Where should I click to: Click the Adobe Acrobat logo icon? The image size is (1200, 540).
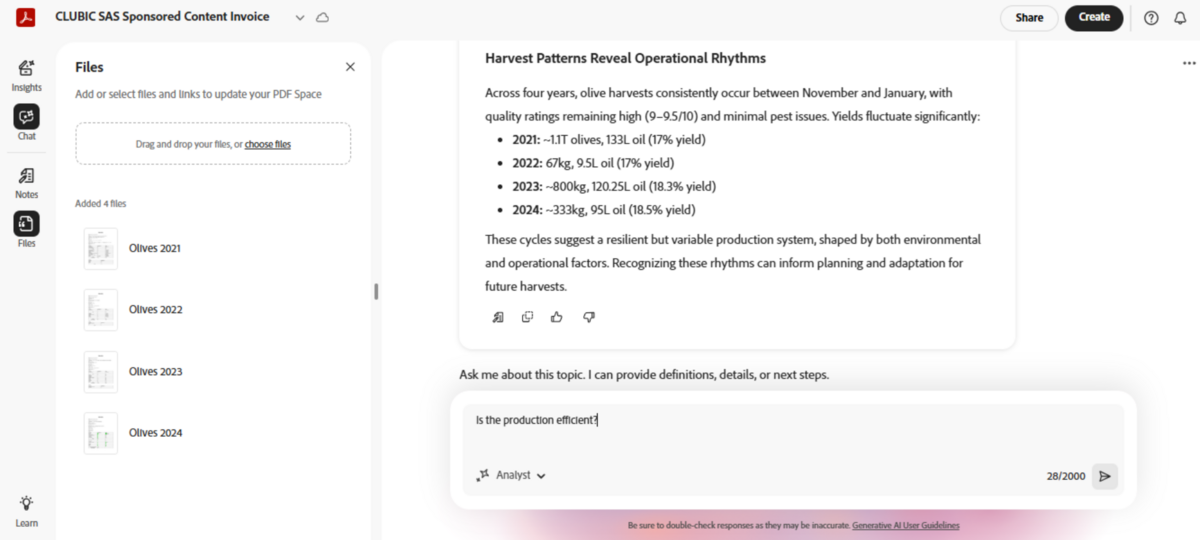coord(26,17)
